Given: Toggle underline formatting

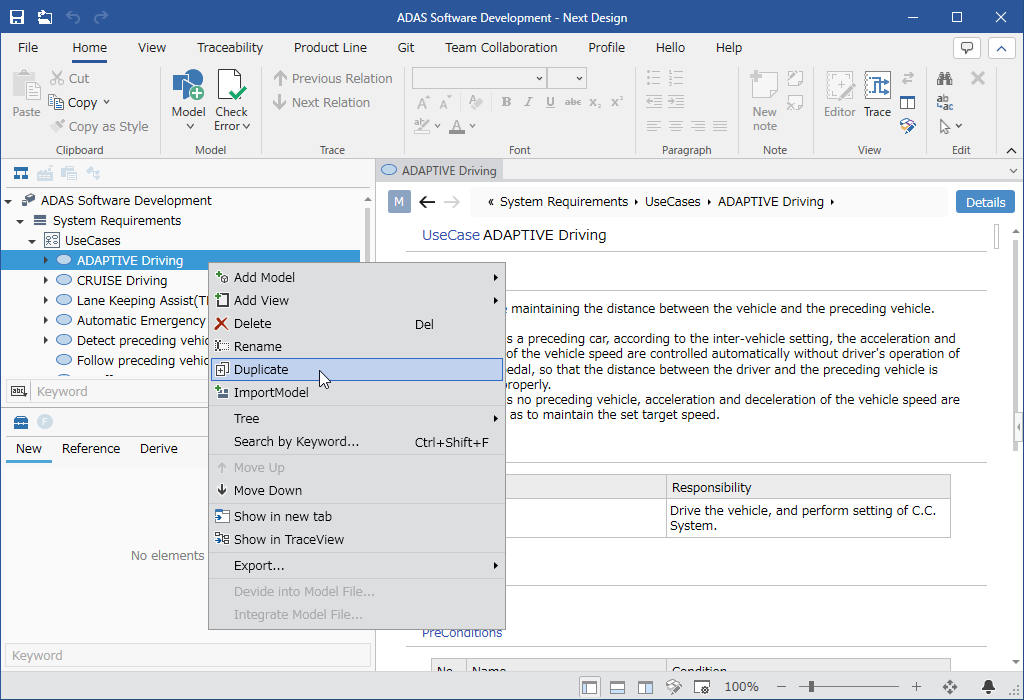Looking at the screenshot, I should click(x=551, y=102).
